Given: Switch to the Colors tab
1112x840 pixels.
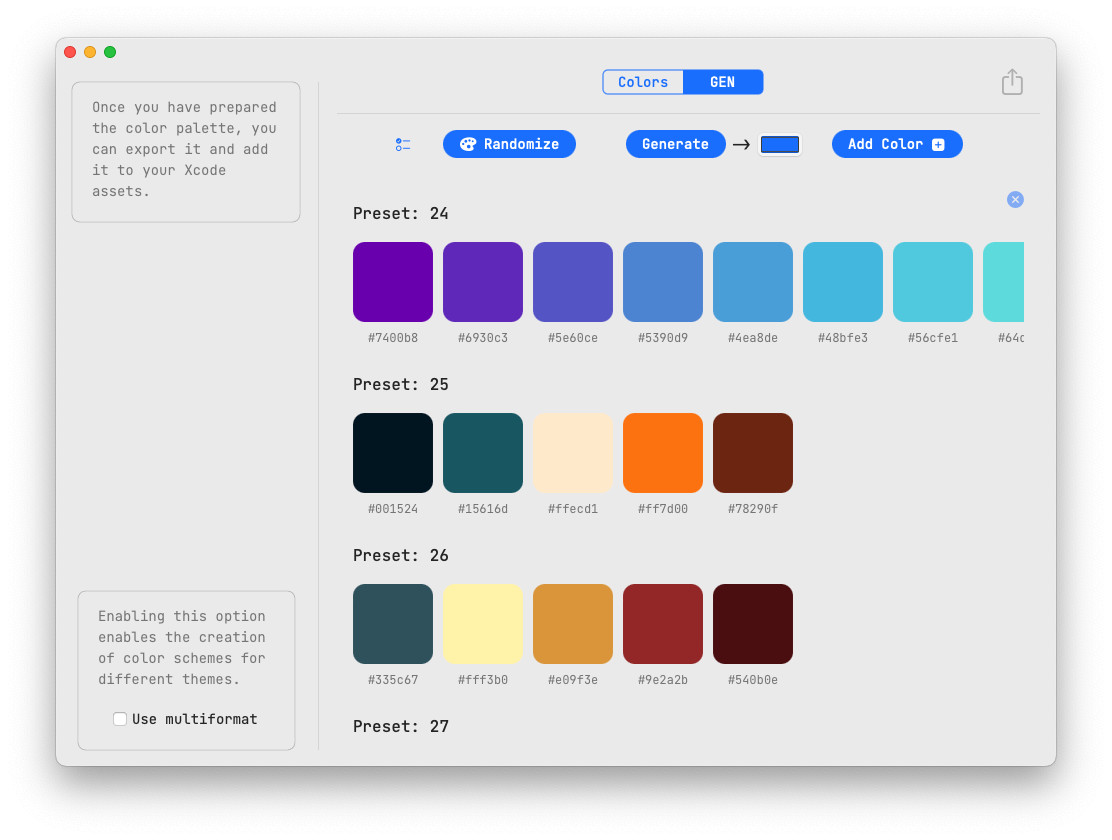Looking at the screenshot, I should tap(643, 82).
